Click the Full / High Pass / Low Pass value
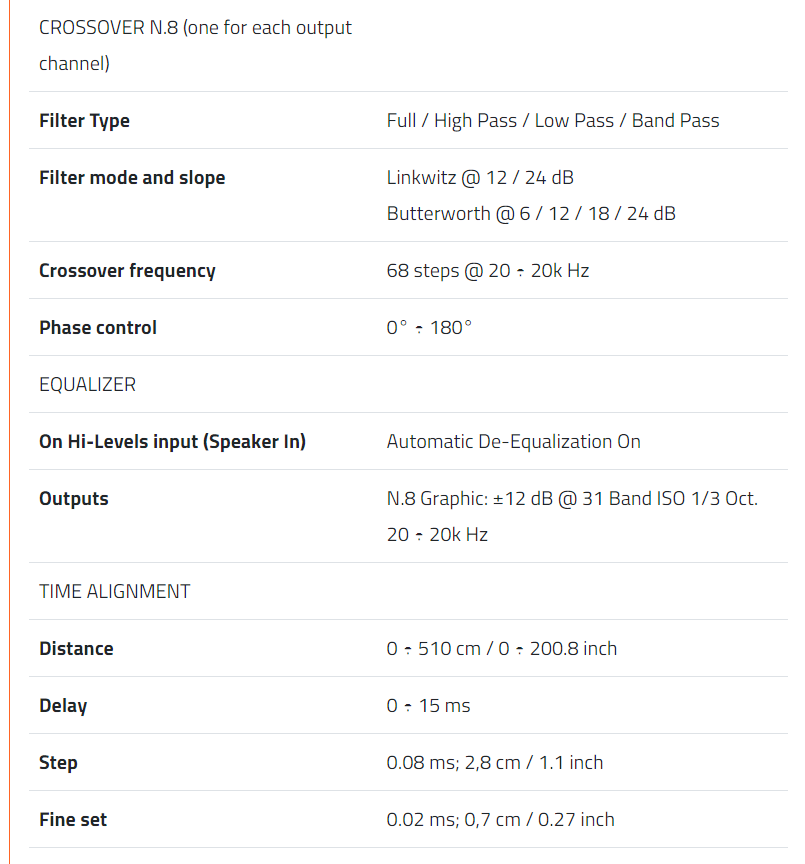805x864 pixels. [552, 121]
